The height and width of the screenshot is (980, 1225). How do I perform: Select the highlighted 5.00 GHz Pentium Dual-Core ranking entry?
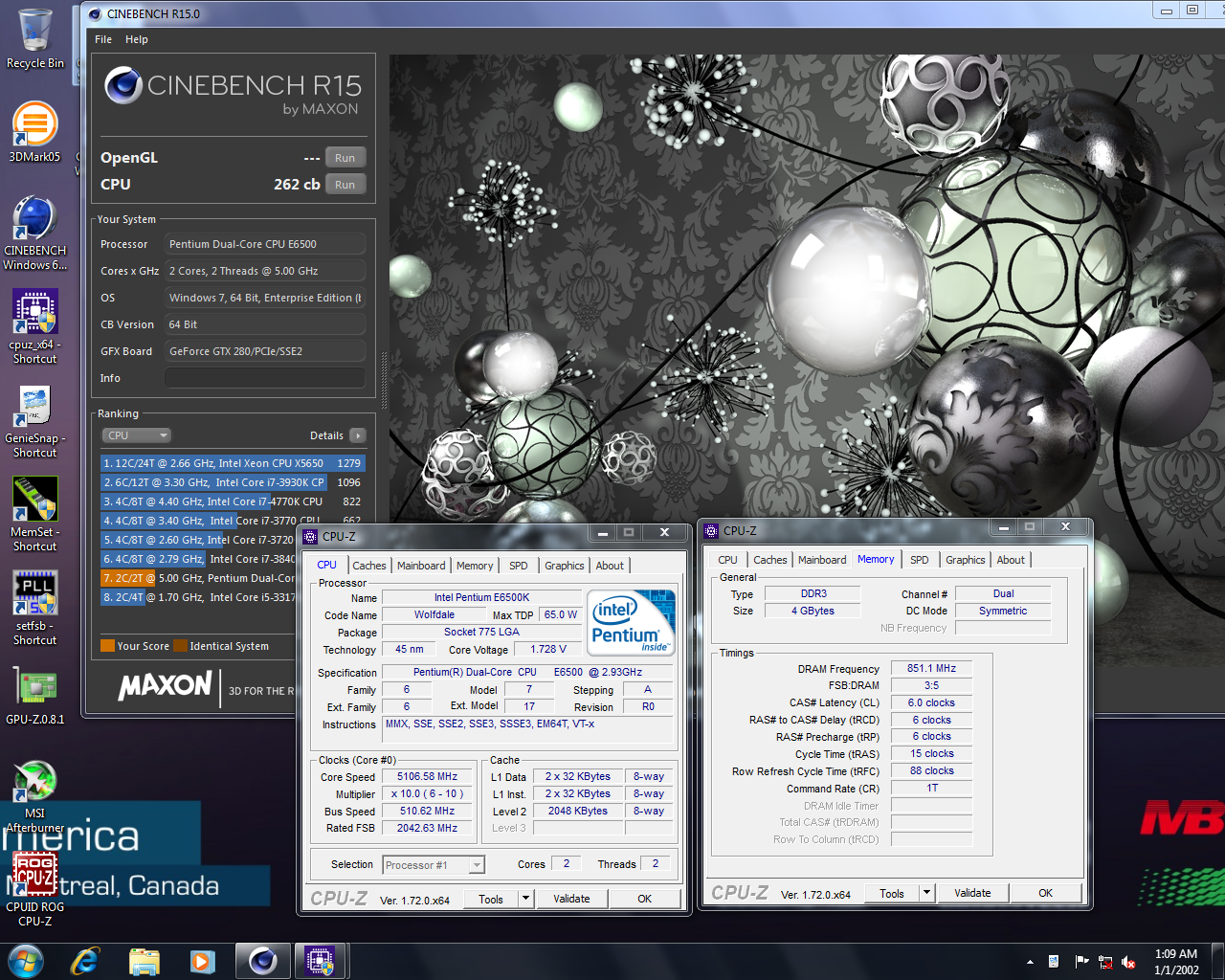[199, 578]
